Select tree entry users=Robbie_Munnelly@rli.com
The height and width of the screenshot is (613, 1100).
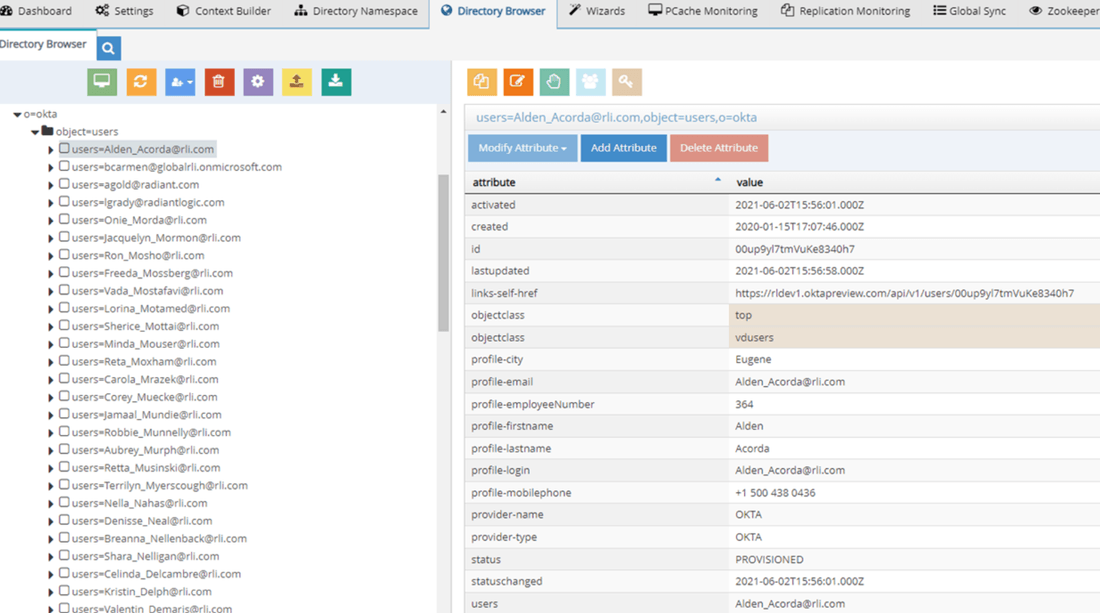click(x=151, y=432)
